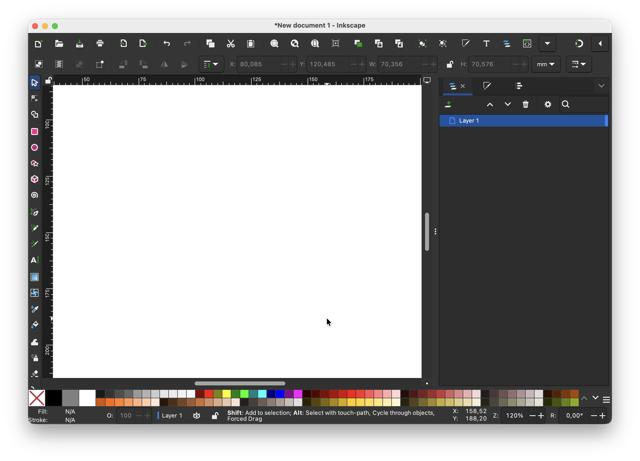This screenshot has height=461, width=640.
Task: Group the selected objects
Action: click(x=422, y=44)
